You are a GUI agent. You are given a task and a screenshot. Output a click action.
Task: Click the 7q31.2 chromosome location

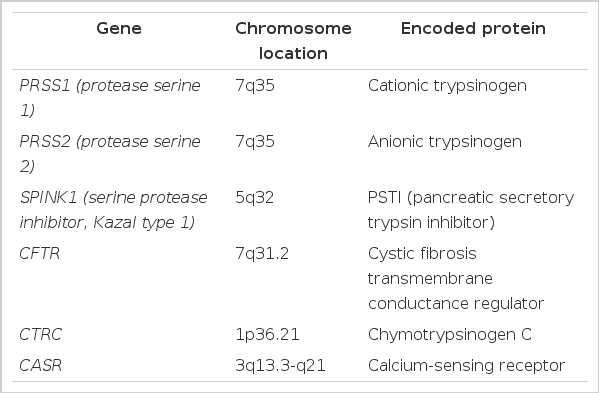262,254
